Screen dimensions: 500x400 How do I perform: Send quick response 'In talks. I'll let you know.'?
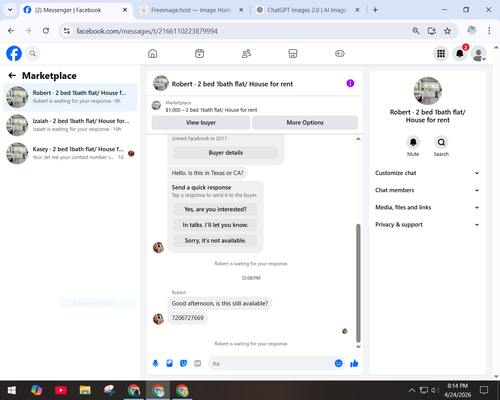tap(215, 225)
